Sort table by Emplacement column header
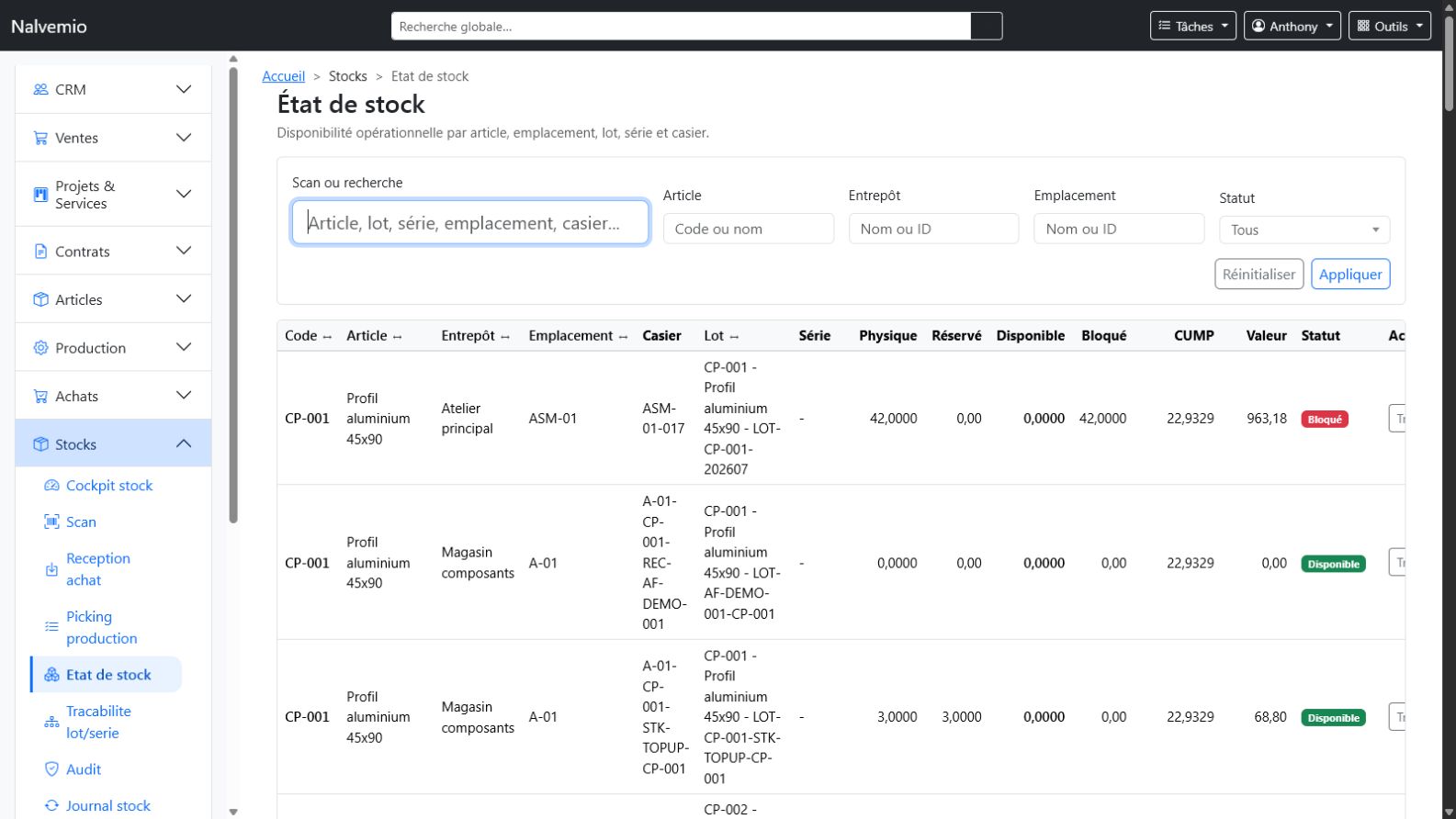This screenshot has height=819, width=1456. click(x=578, y=336)
